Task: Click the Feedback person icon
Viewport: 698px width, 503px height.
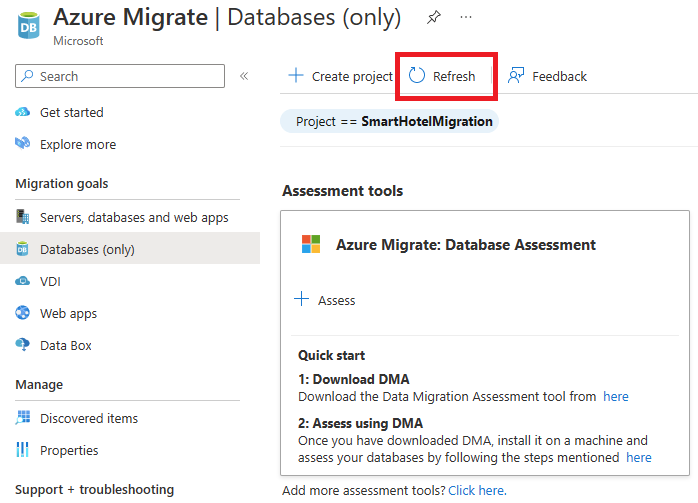Action: 516,76
